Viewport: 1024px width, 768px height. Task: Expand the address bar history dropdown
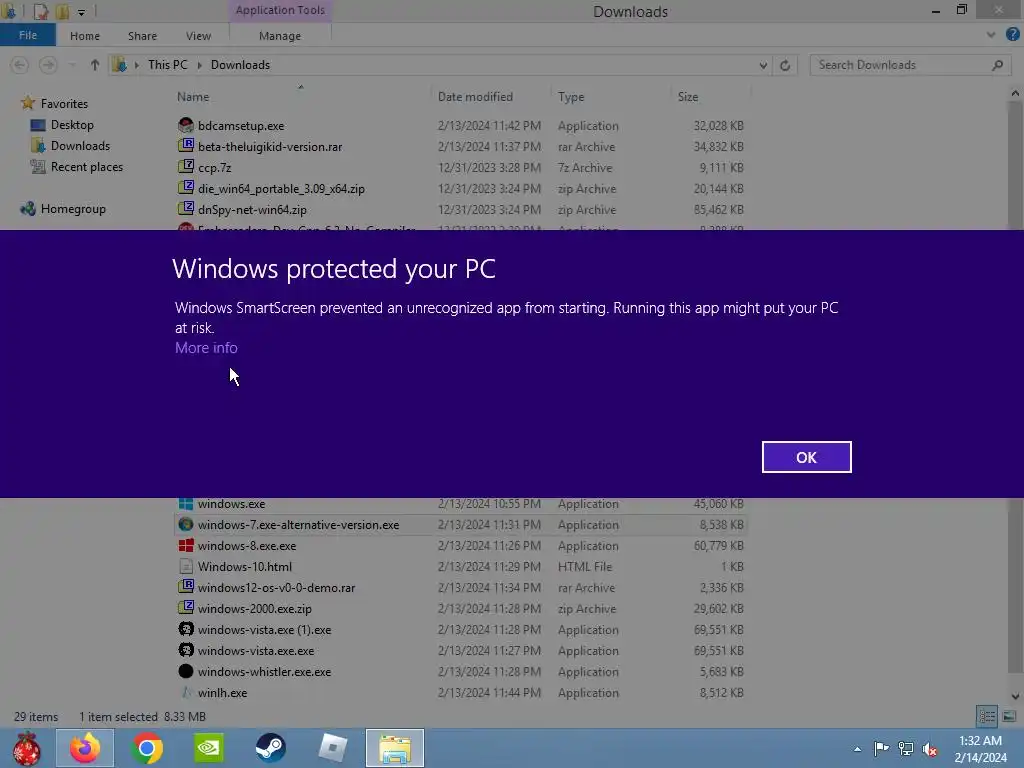tap(763, 65)
